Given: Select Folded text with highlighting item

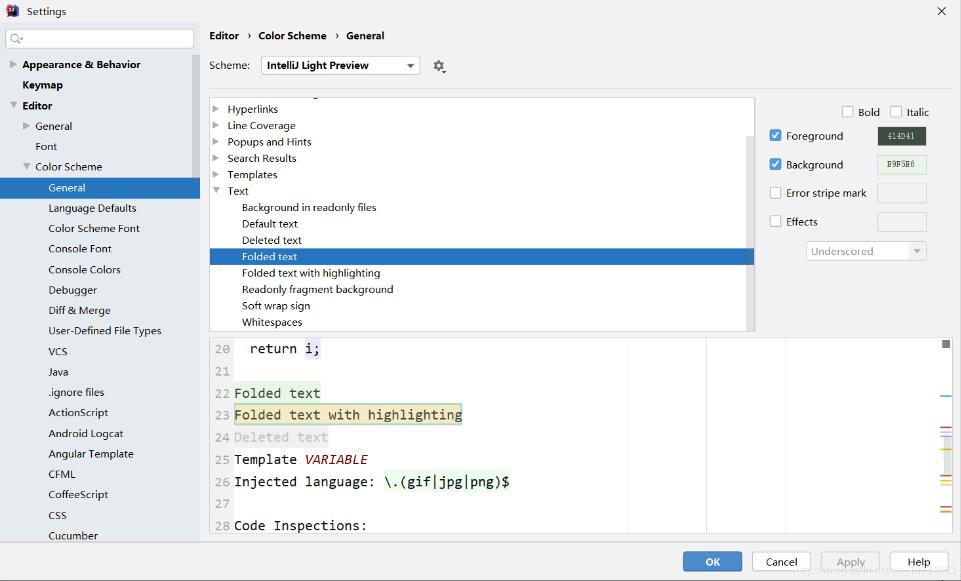Looking at the screenshot, I should [310, 273].
